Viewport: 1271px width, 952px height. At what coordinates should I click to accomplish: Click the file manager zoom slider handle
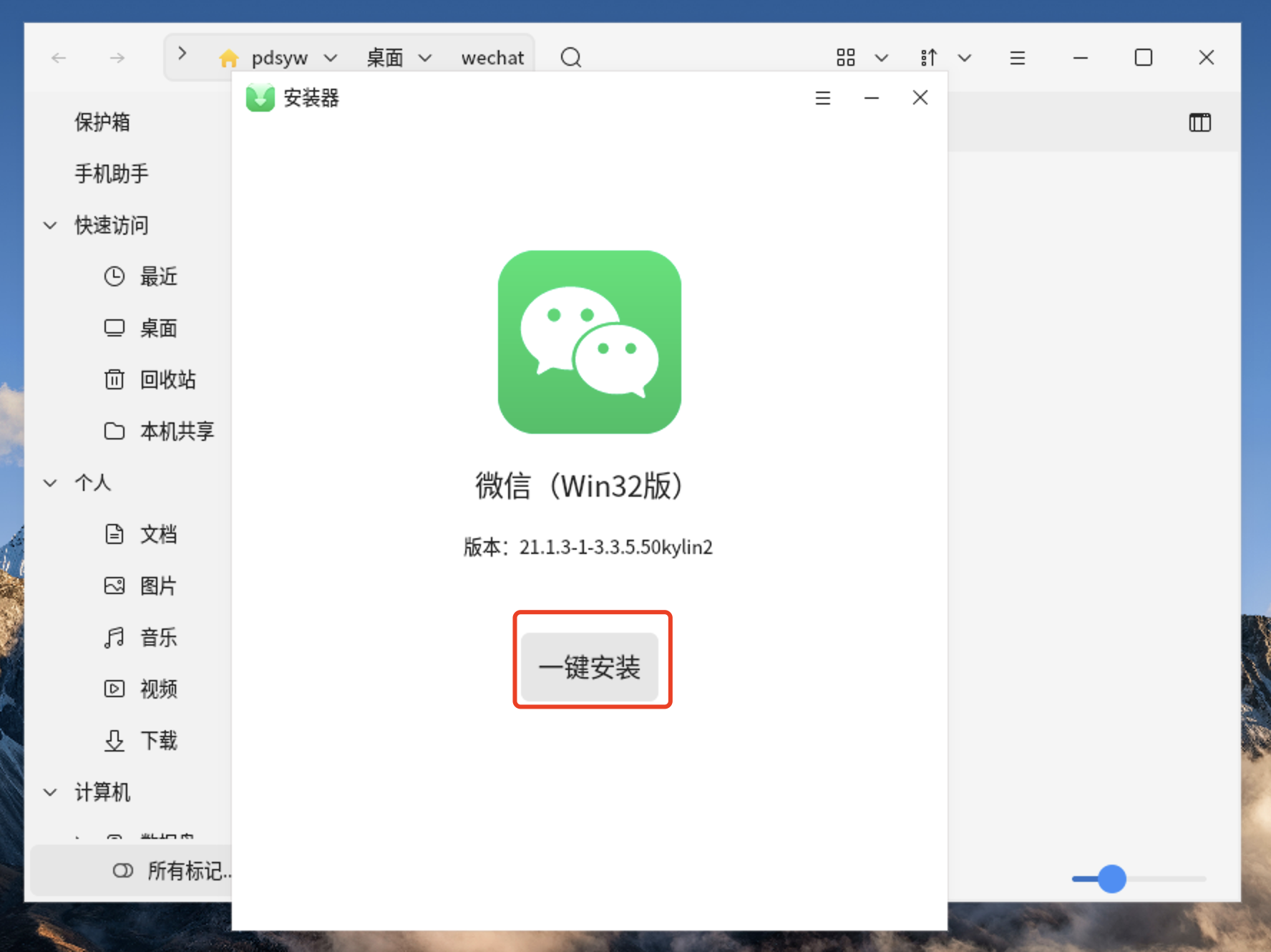coord(1111,878)
